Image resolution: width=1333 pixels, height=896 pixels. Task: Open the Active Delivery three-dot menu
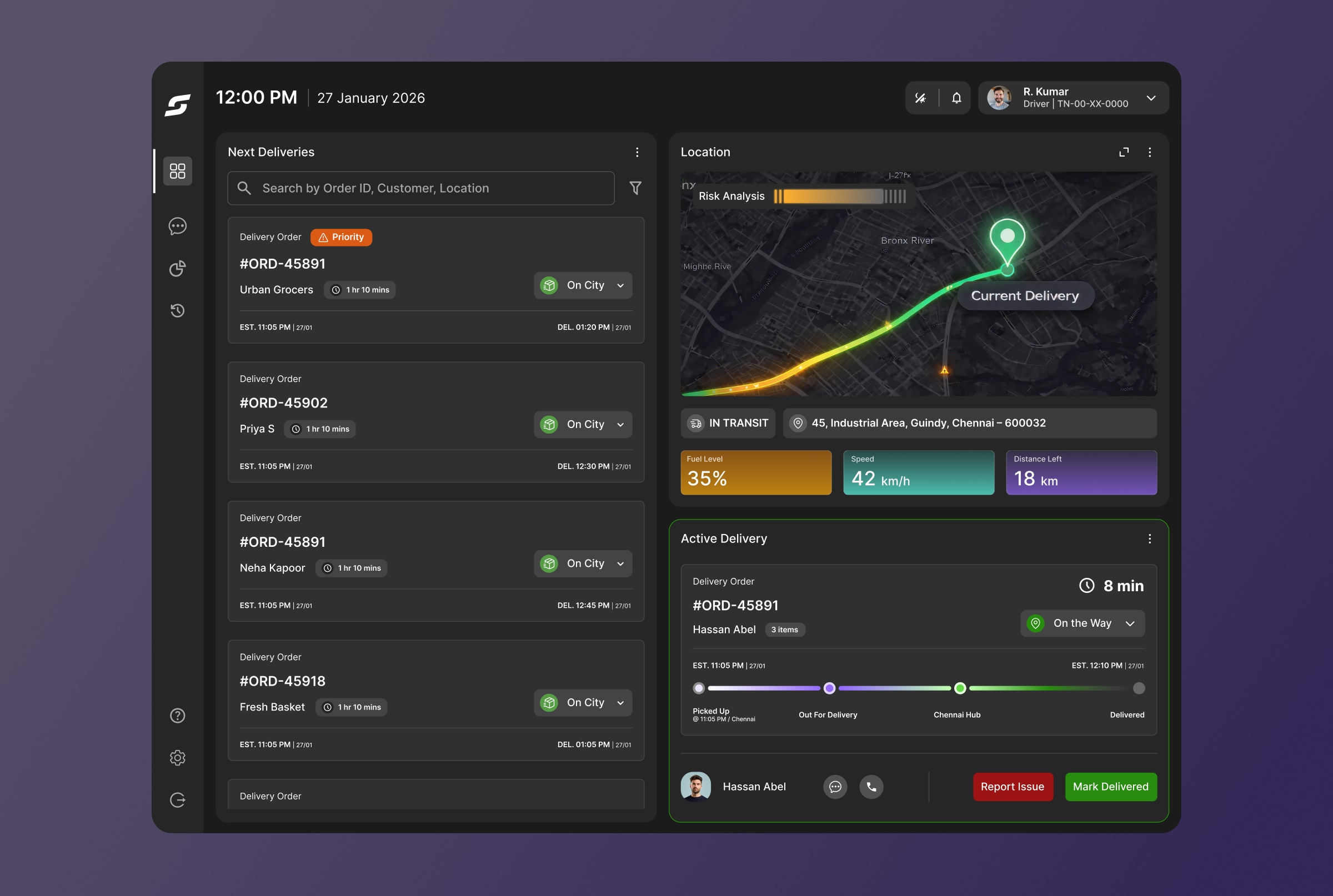[1150, 538]
